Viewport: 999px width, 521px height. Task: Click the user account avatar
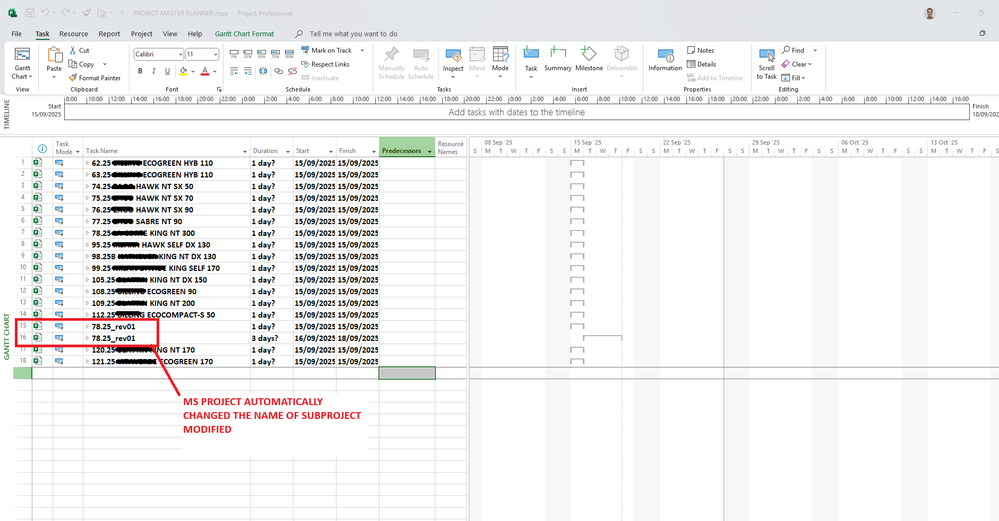930,13
